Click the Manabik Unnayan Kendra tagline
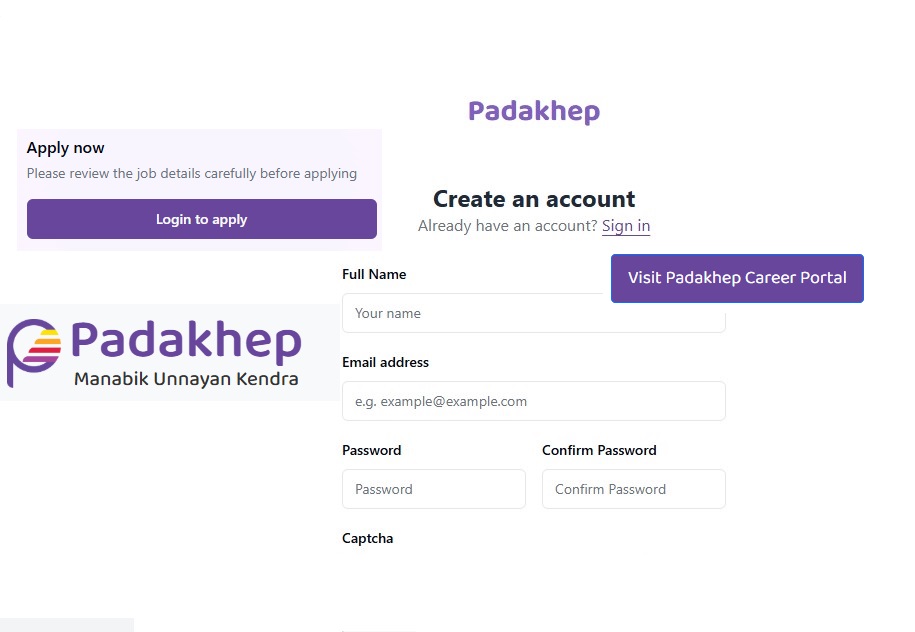Image resolution: width=915 pixels, height=632 pixels. (x=186, y=379)
